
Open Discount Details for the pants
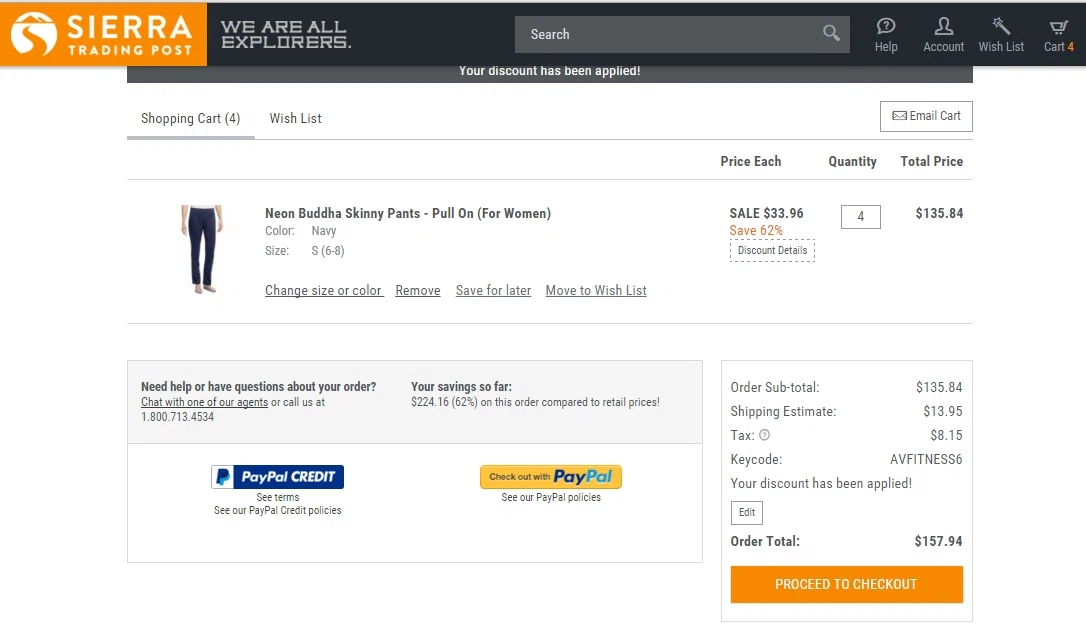coord(772,251)
